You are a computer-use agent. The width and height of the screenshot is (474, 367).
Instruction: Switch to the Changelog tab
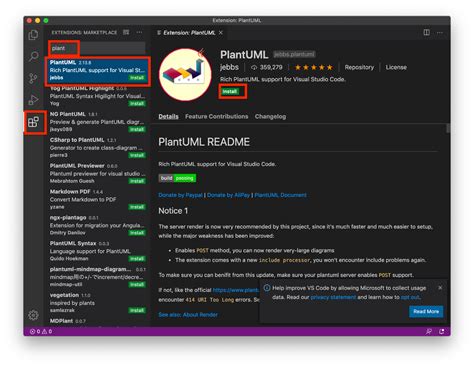click(270, 116)
